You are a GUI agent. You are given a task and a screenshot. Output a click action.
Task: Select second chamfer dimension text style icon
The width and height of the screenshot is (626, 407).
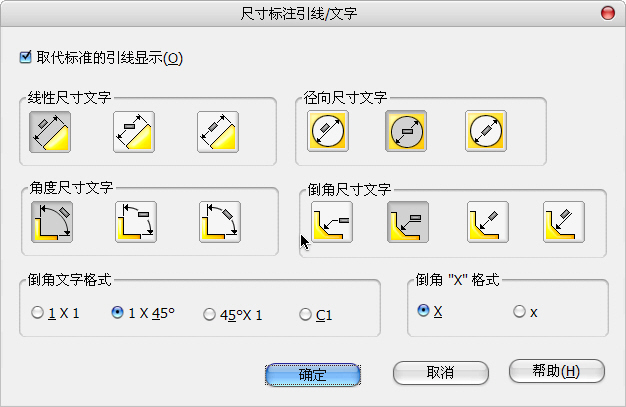coord(408,222)
